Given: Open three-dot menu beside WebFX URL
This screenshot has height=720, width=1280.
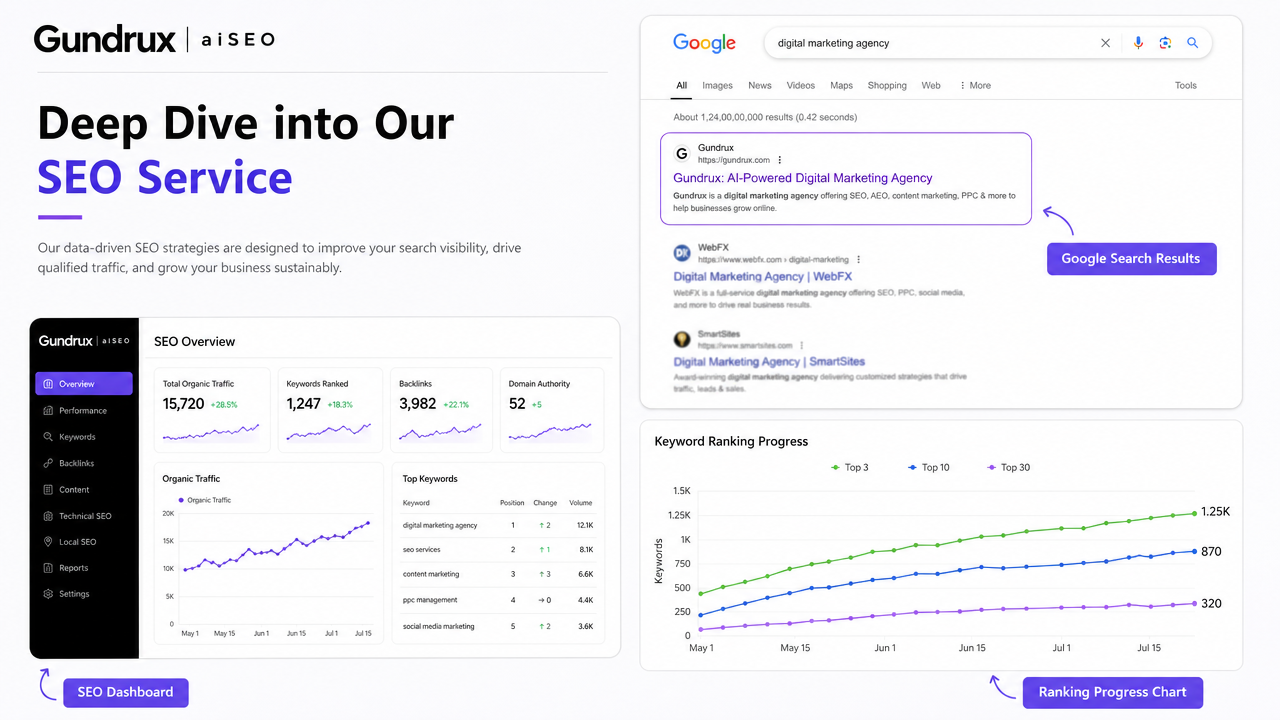Looking at the screenshot, I should pyautogui.click(x=859, y=259).
